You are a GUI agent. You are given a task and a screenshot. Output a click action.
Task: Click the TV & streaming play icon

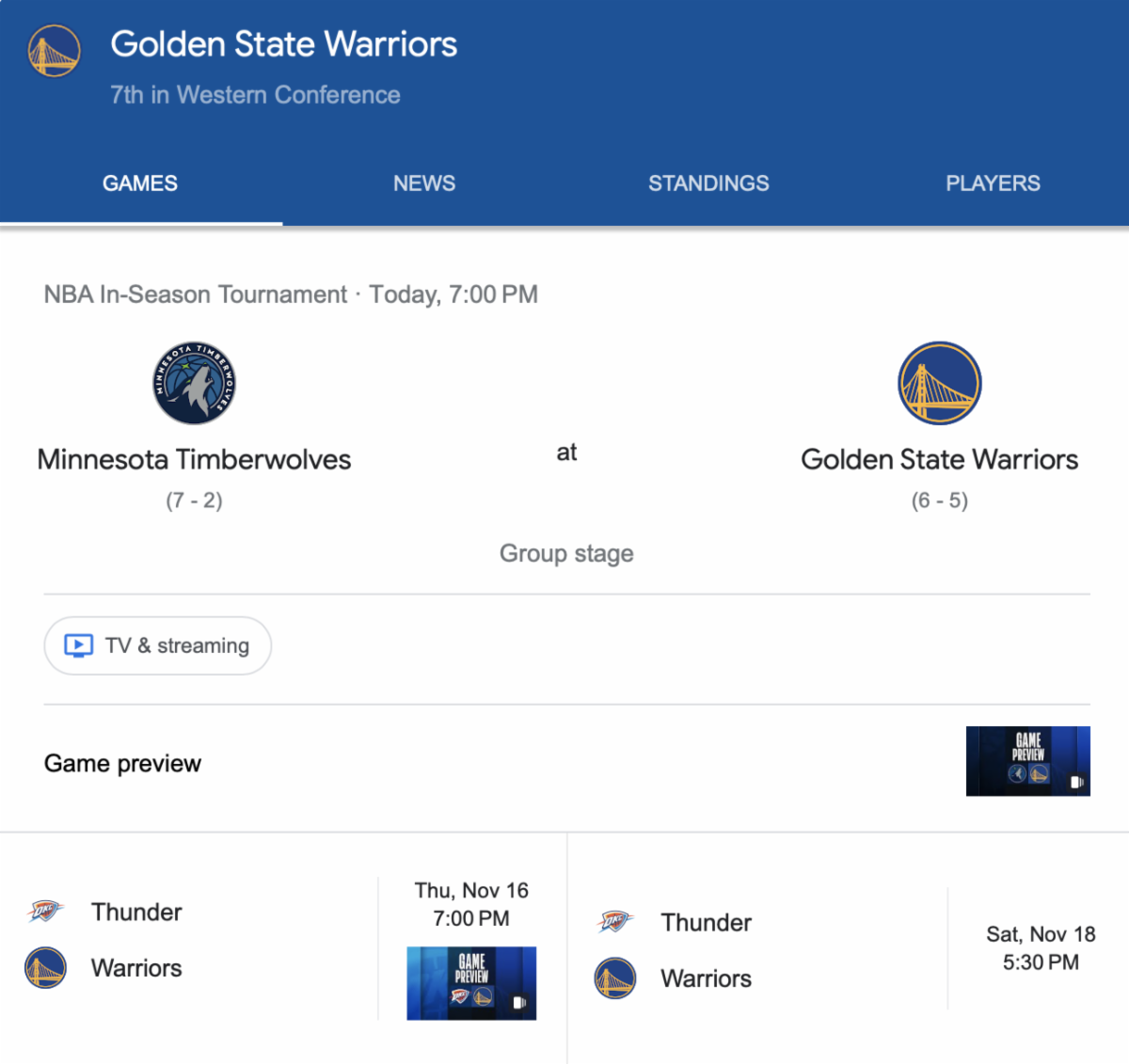(78, 645)
